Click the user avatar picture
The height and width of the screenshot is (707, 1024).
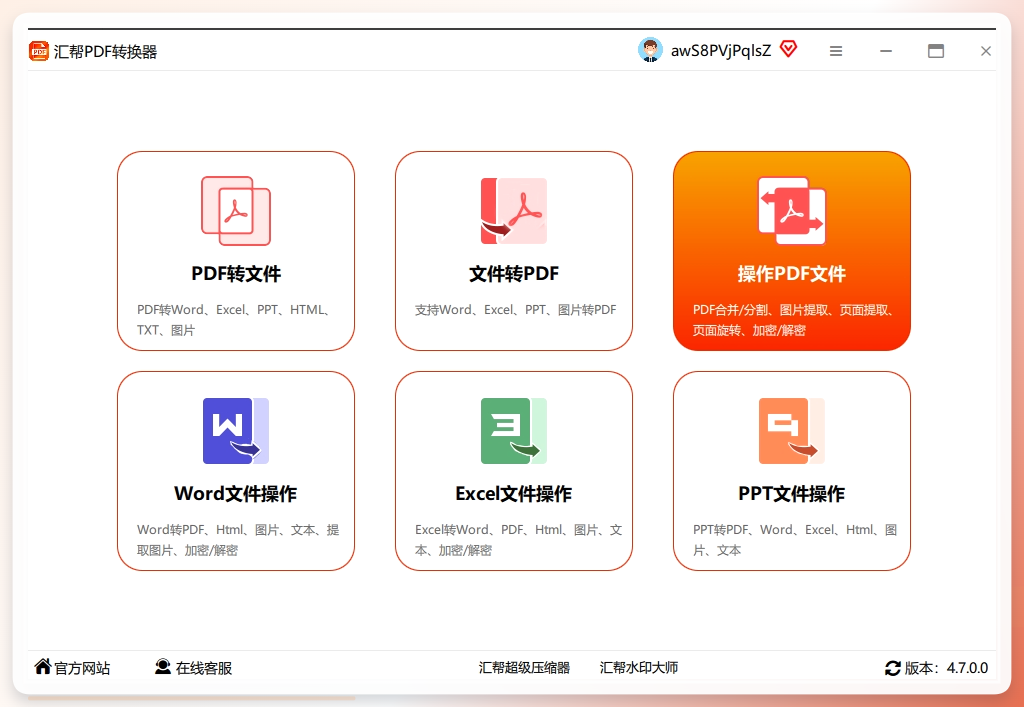650,50
